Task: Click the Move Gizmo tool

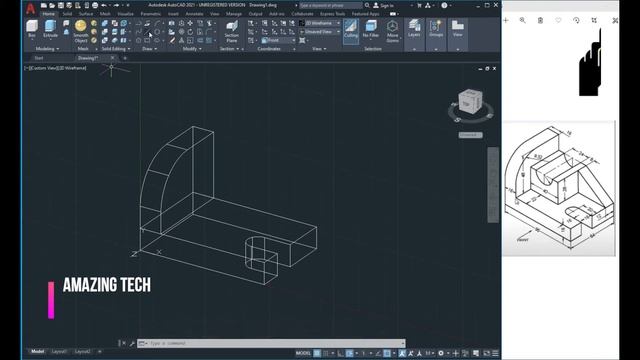Action: [392, 31]
